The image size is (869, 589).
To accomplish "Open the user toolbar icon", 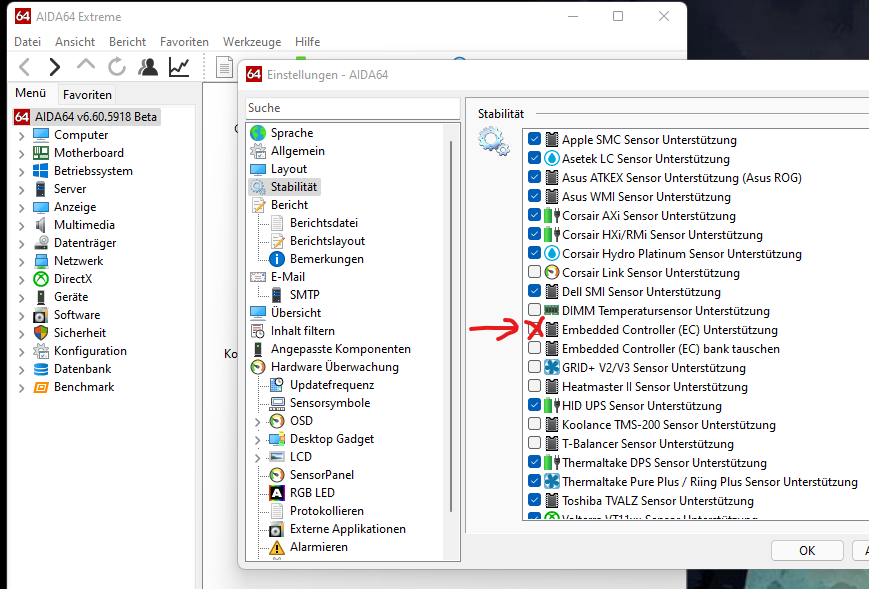I will pyautogui.click(x=148, y=67).
